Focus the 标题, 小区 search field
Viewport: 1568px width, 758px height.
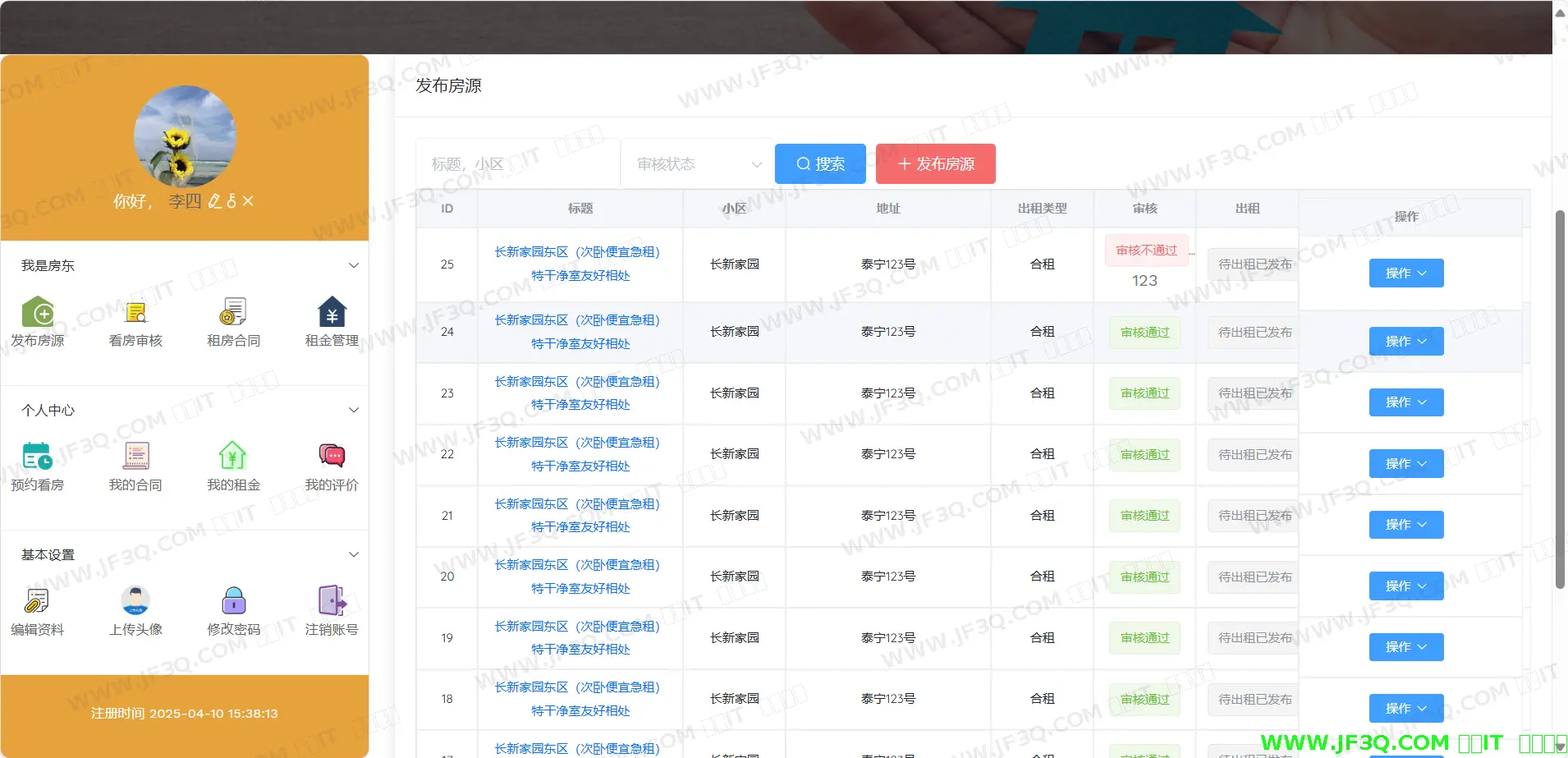click(517, 164)
